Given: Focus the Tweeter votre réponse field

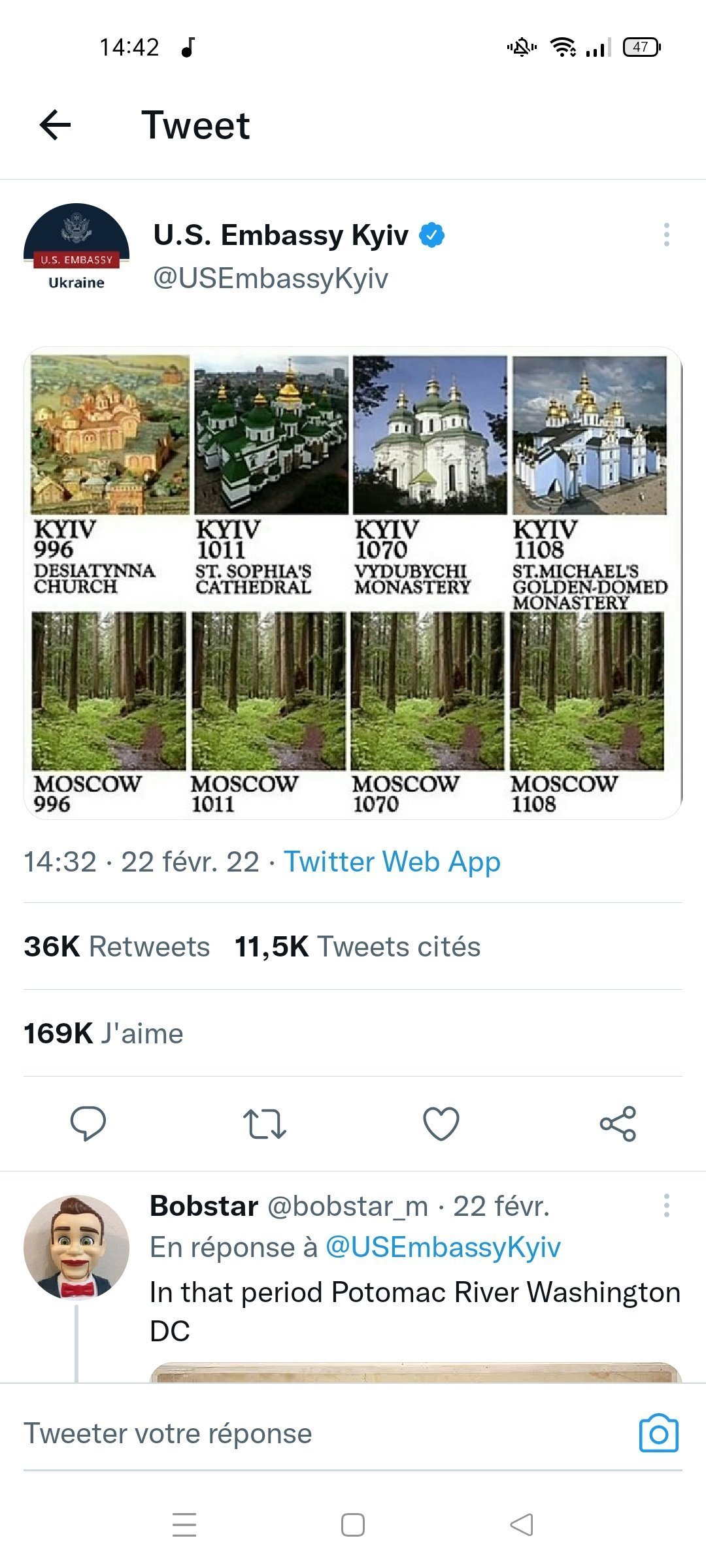Looking at the screenshot, I should coord(294,1434).
